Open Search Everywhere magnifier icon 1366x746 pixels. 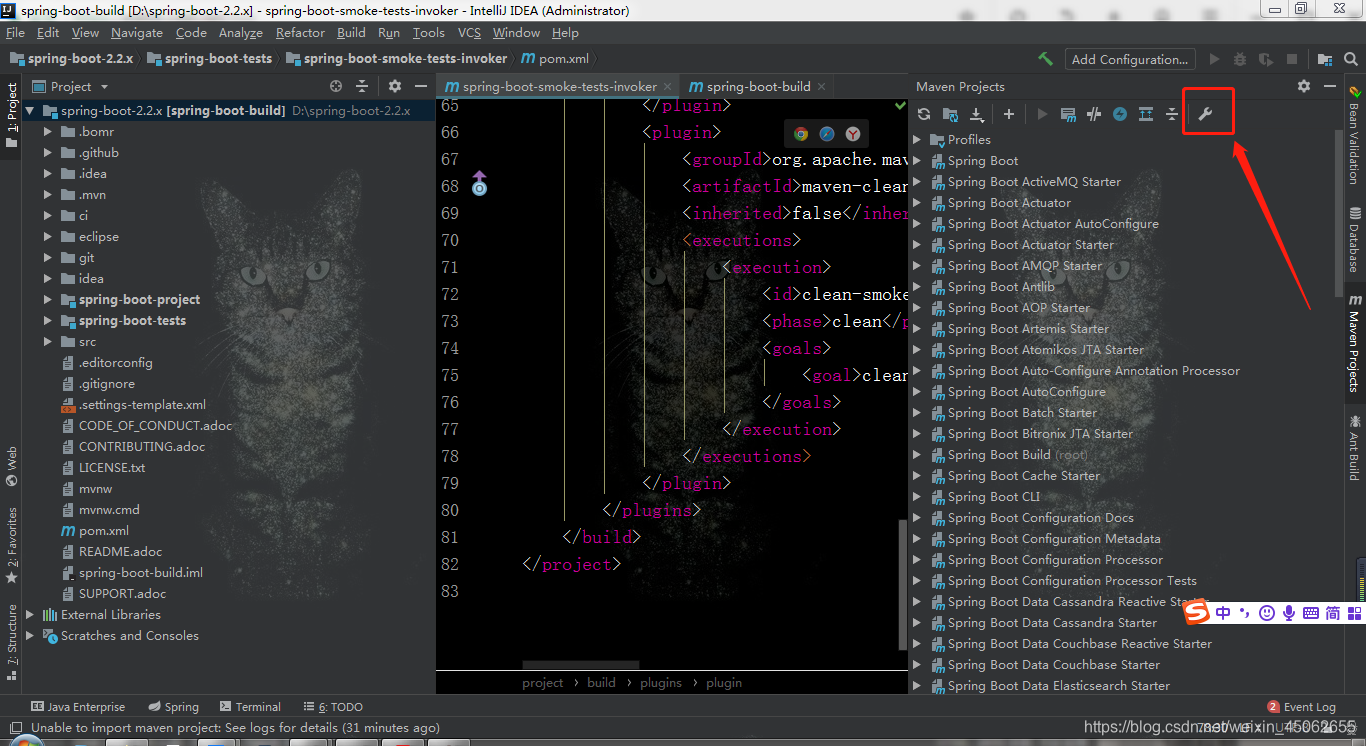[x=1351, y=59]
